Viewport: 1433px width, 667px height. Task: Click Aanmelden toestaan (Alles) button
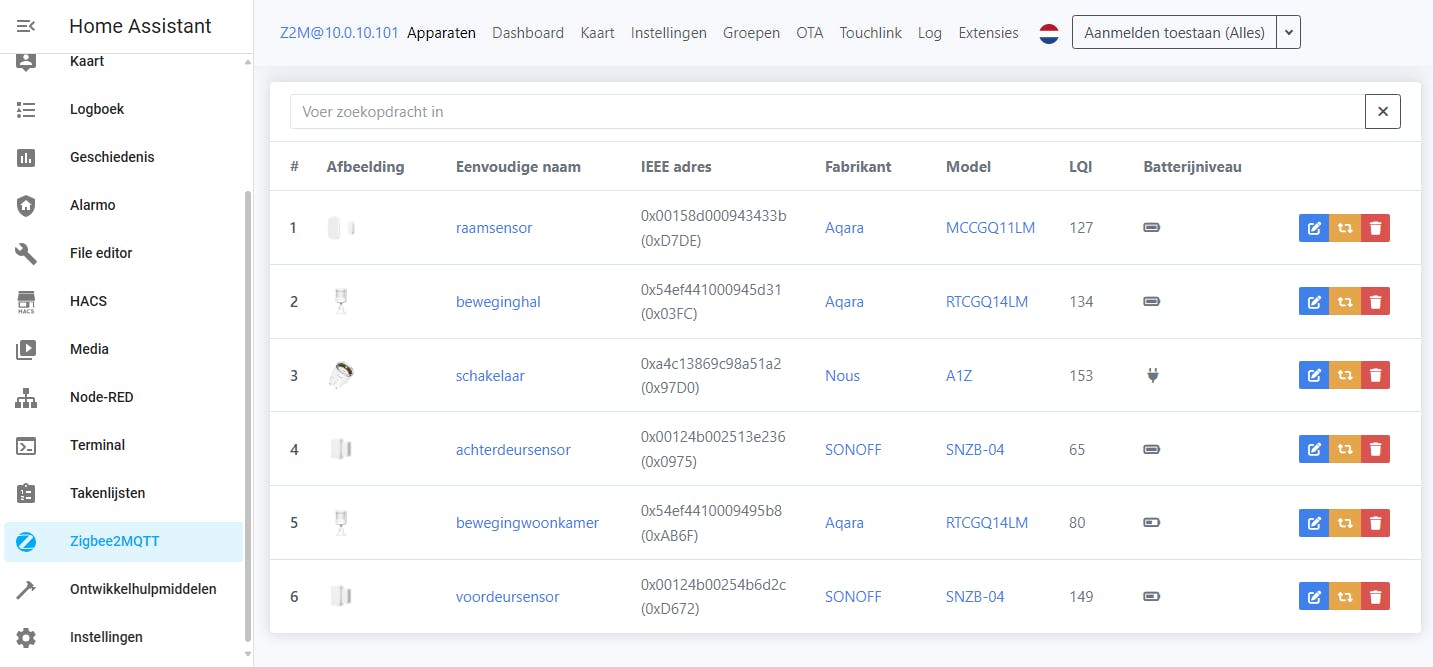pyautogui.click(x=1174, y=32)
